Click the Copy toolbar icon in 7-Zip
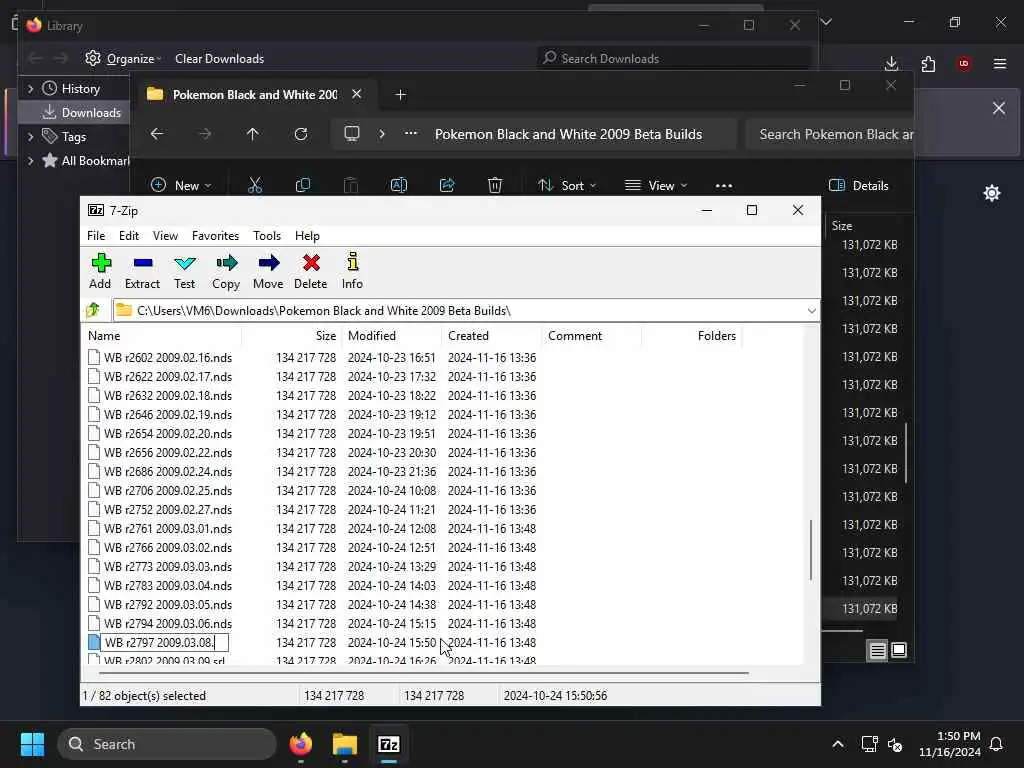This screenshot has height=768, width=1024. [x=226, y=270]
